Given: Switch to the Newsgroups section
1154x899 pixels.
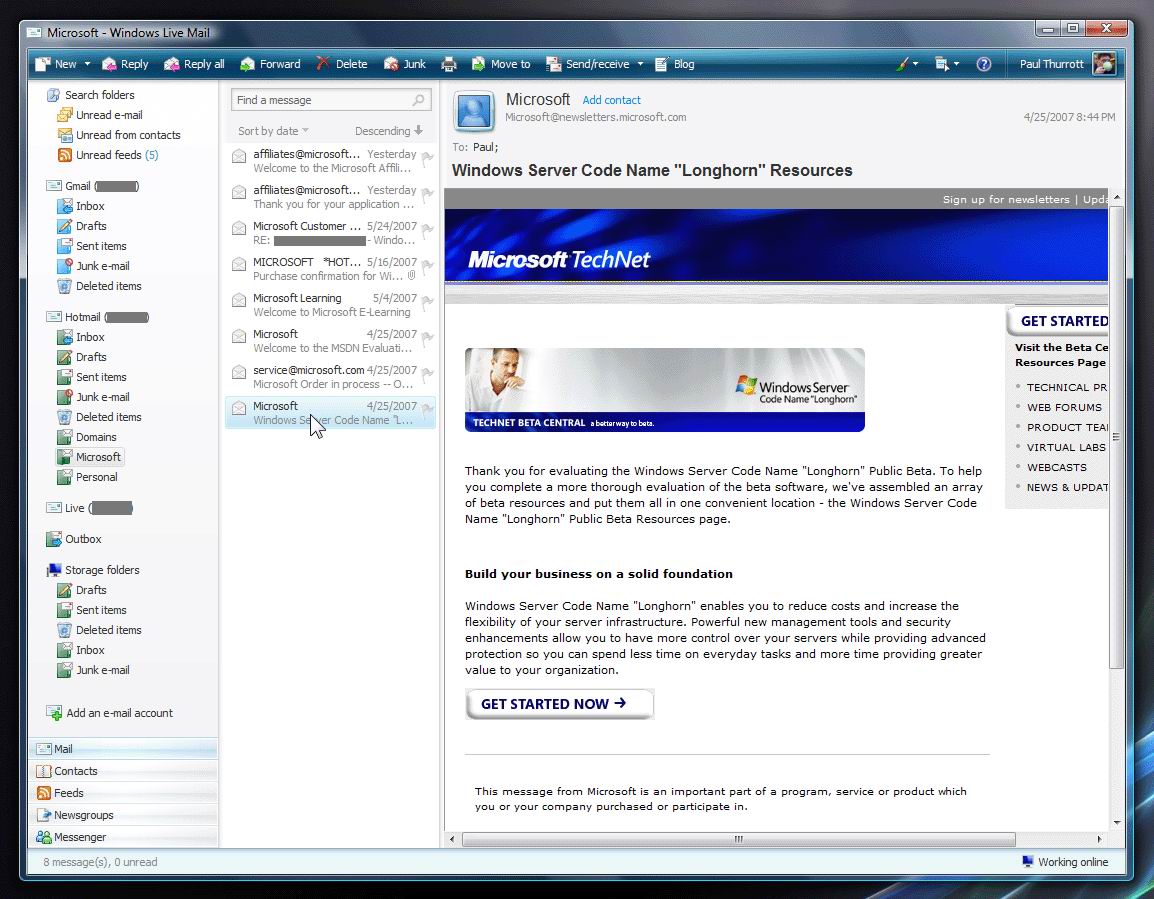Looking at the screenshot, I should pos(125,815).
